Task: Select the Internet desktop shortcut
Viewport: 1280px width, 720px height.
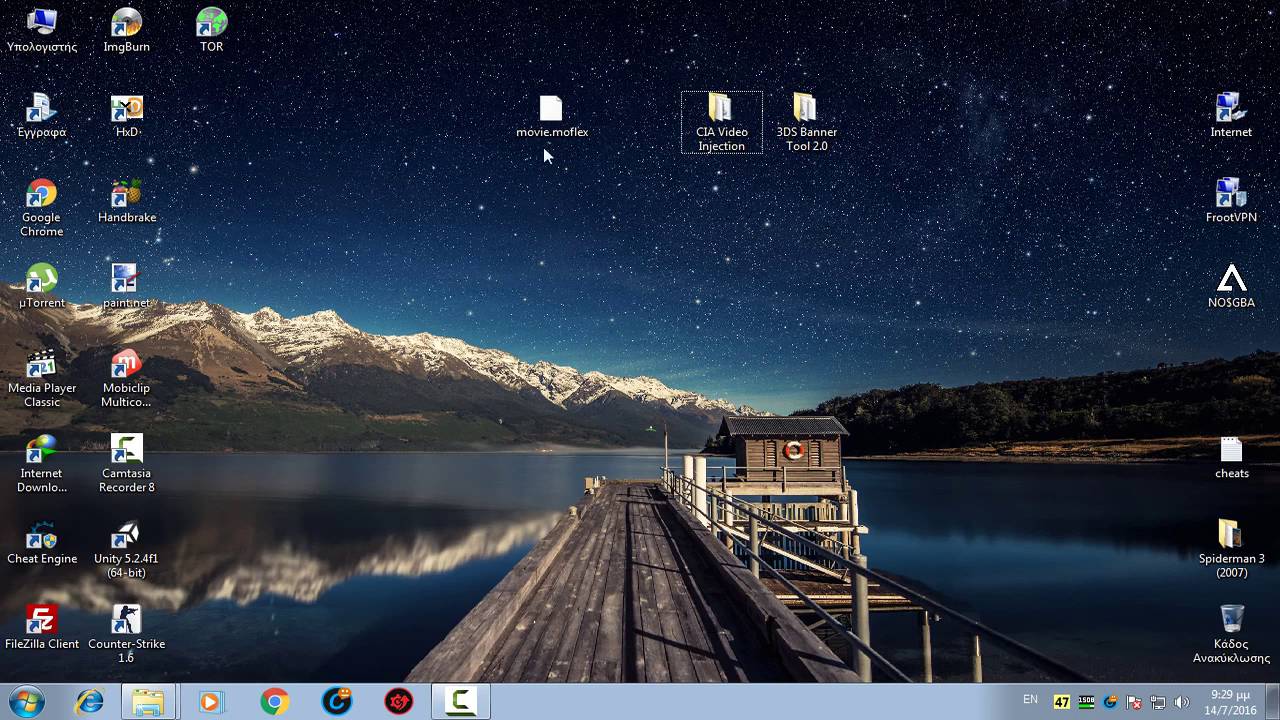Action: click(1231, 116)
